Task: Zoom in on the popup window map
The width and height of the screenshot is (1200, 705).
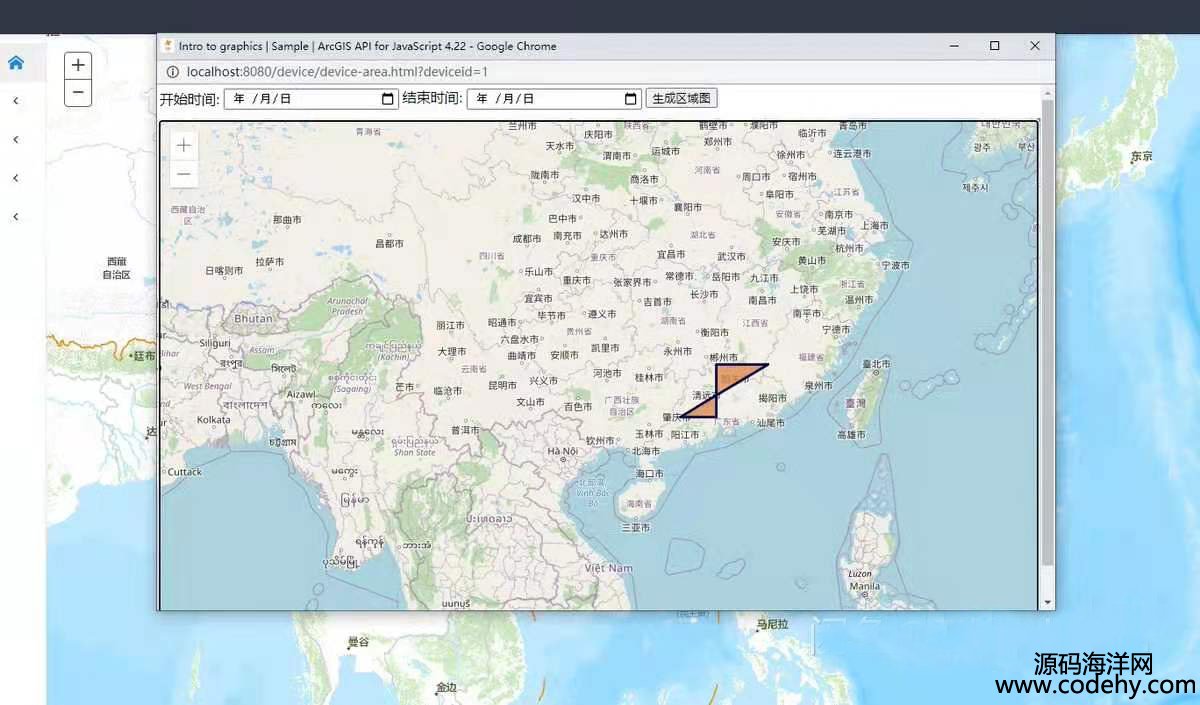Action: 184,146
